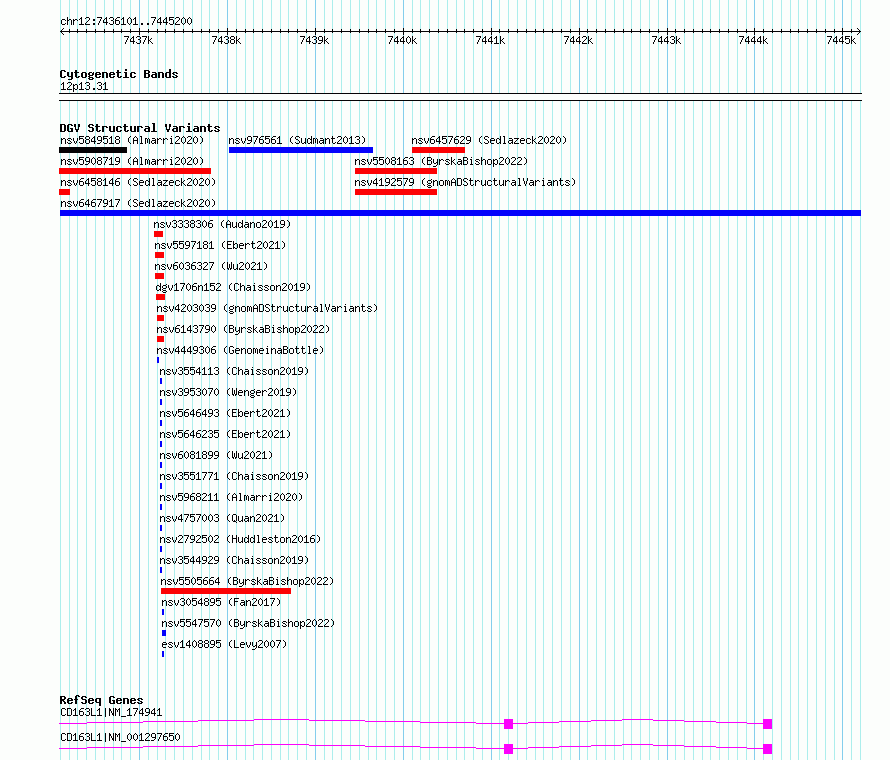Click nsv5547570 (ByrskaBishop2022) label
This screenshot has height=760, width=890.
(248, 623)
